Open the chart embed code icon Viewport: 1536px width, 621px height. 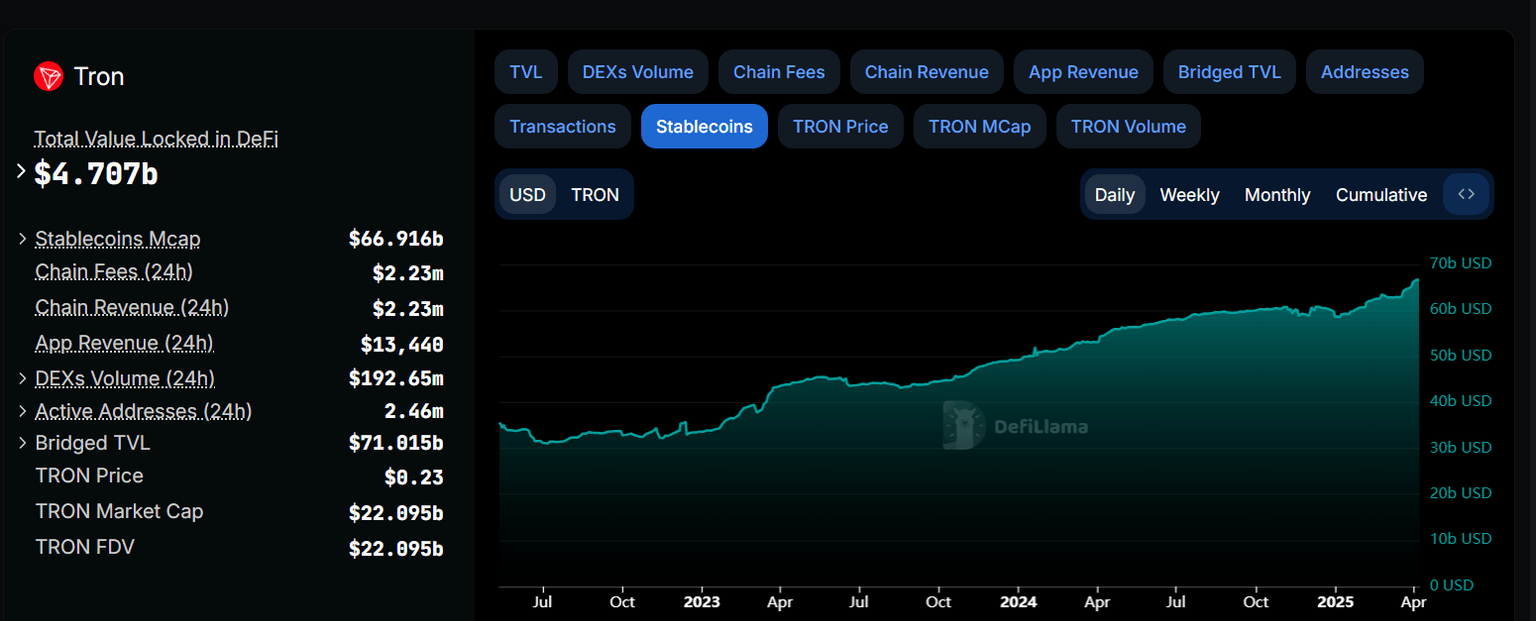click(1466, 194)
